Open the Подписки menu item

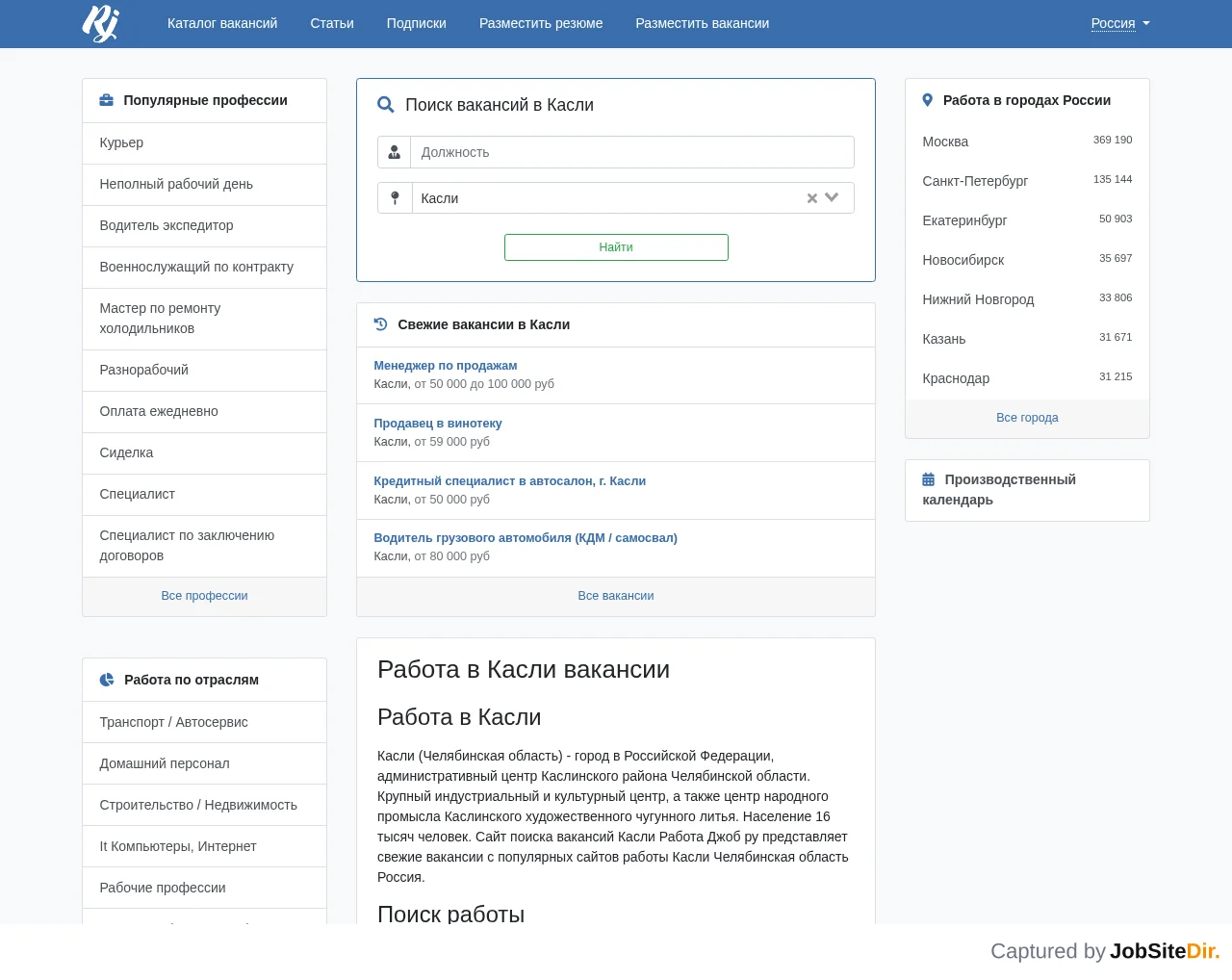(417, 23)
